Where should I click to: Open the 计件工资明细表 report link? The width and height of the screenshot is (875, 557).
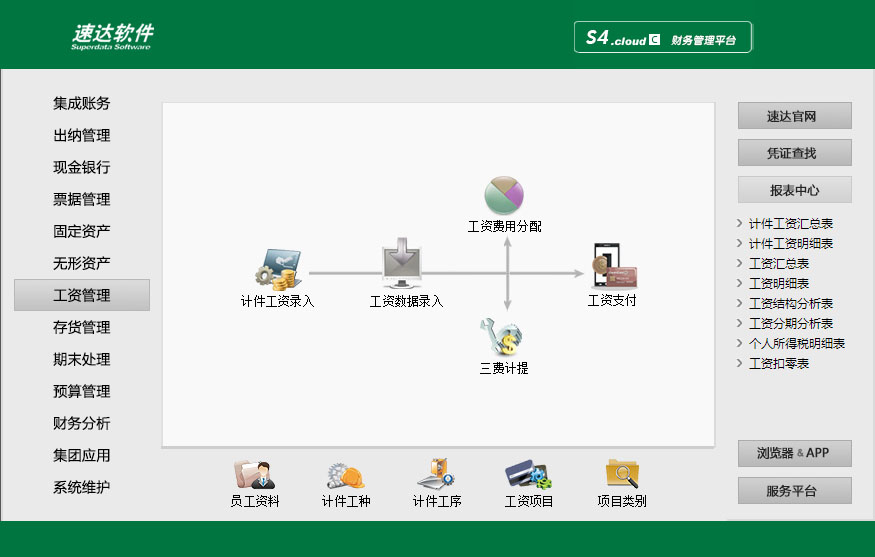(x=791, y=244)
